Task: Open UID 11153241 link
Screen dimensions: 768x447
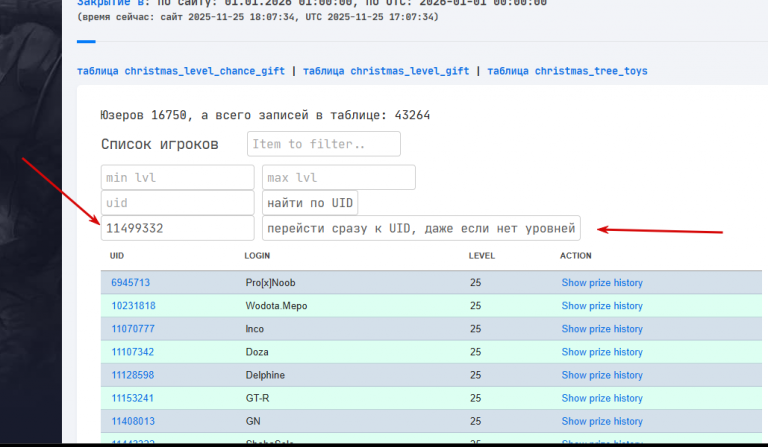Action: [132, 398]
